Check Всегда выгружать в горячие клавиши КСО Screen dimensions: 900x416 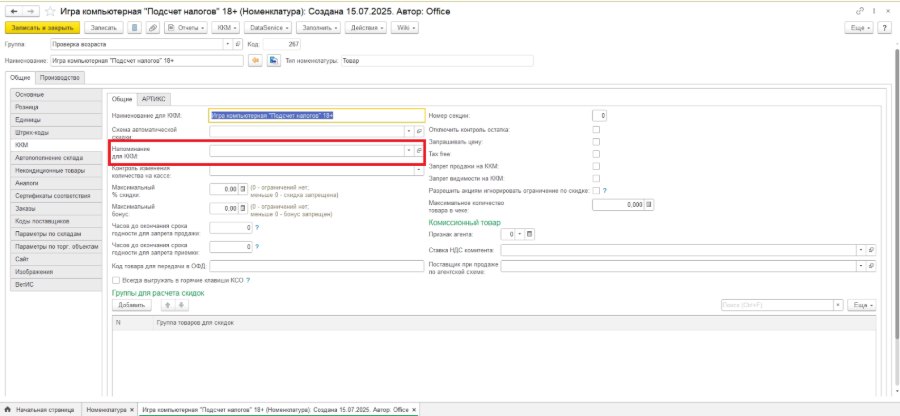click(x=117, y=281)
